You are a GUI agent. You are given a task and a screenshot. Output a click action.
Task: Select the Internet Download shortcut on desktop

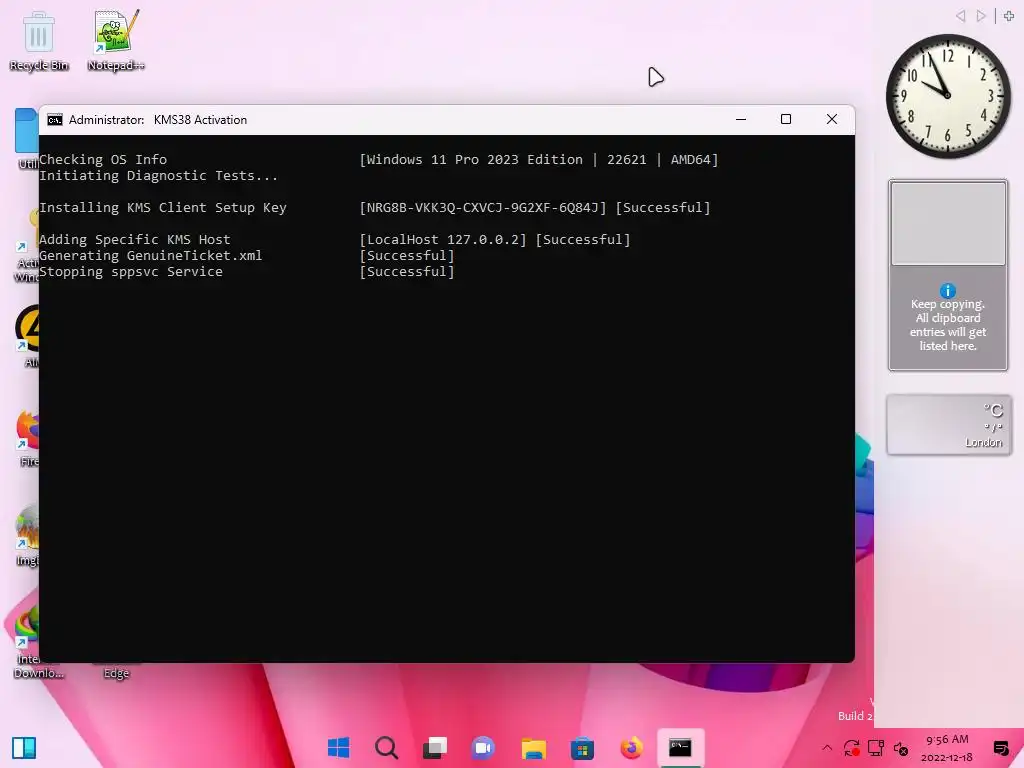point(26,643)
